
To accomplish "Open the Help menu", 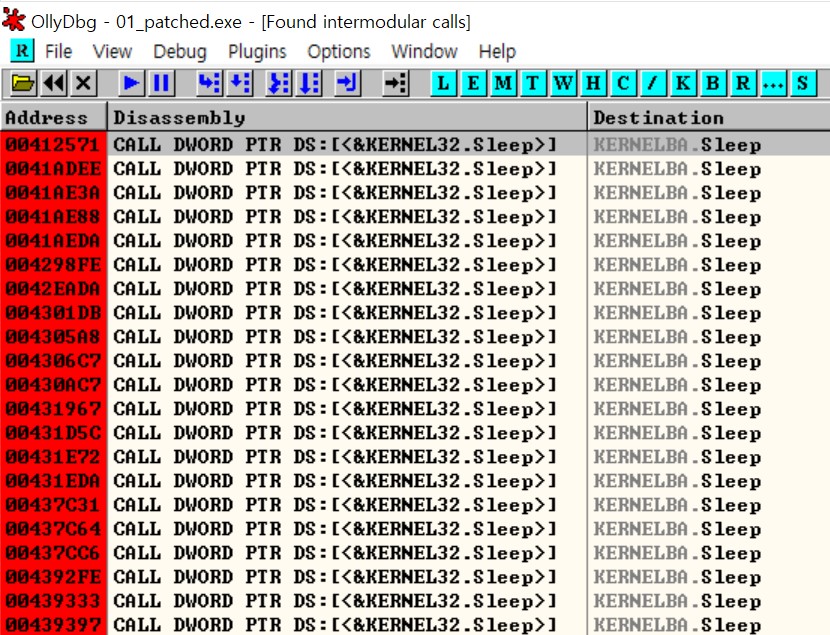I will tap(497, 51).
